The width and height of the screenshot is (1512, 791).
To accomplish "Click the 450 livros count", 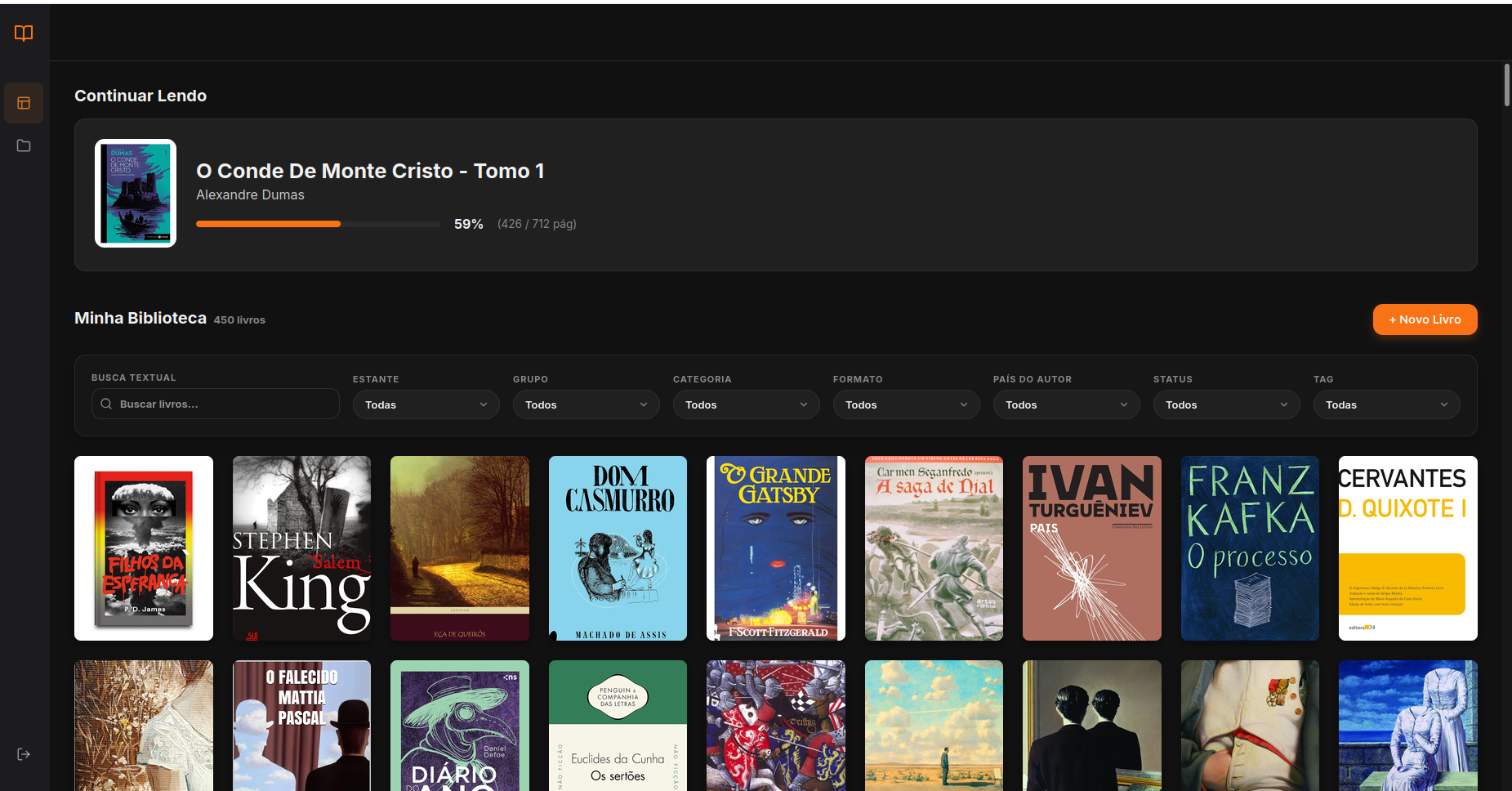I will pos(239,320).
